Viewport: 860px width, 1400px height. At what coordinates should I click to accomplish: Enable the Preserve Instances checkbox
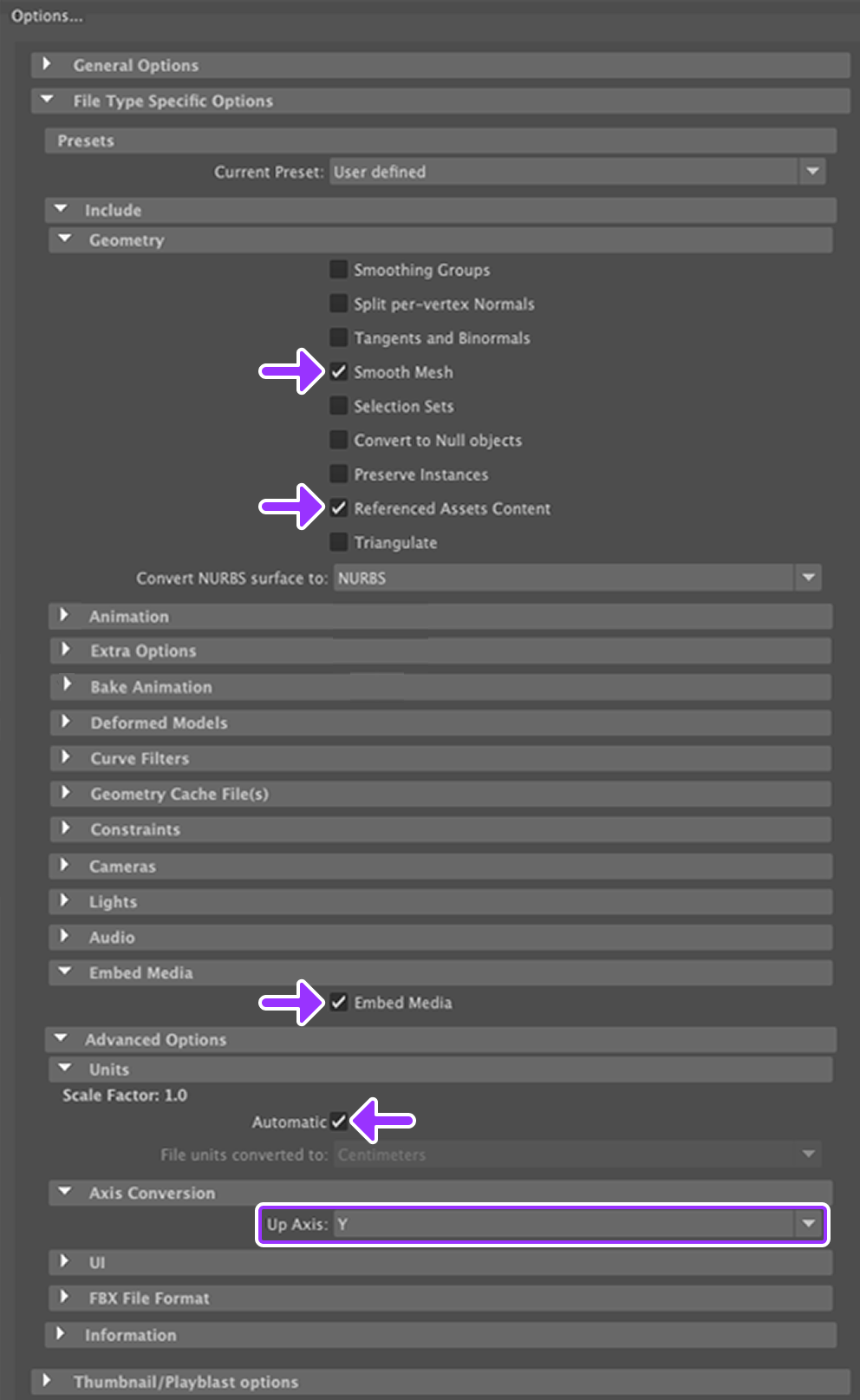(339, 474)
